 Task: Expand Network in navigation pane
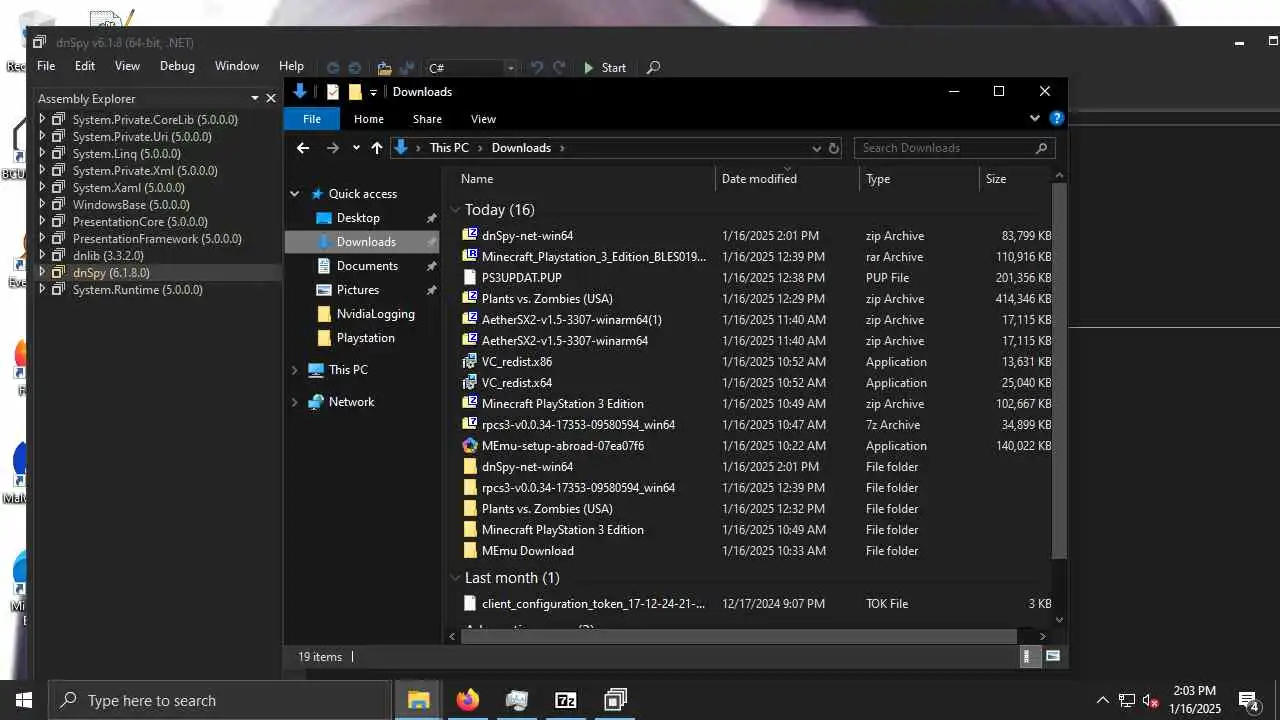pyautogui.click(x=295, y=402)
